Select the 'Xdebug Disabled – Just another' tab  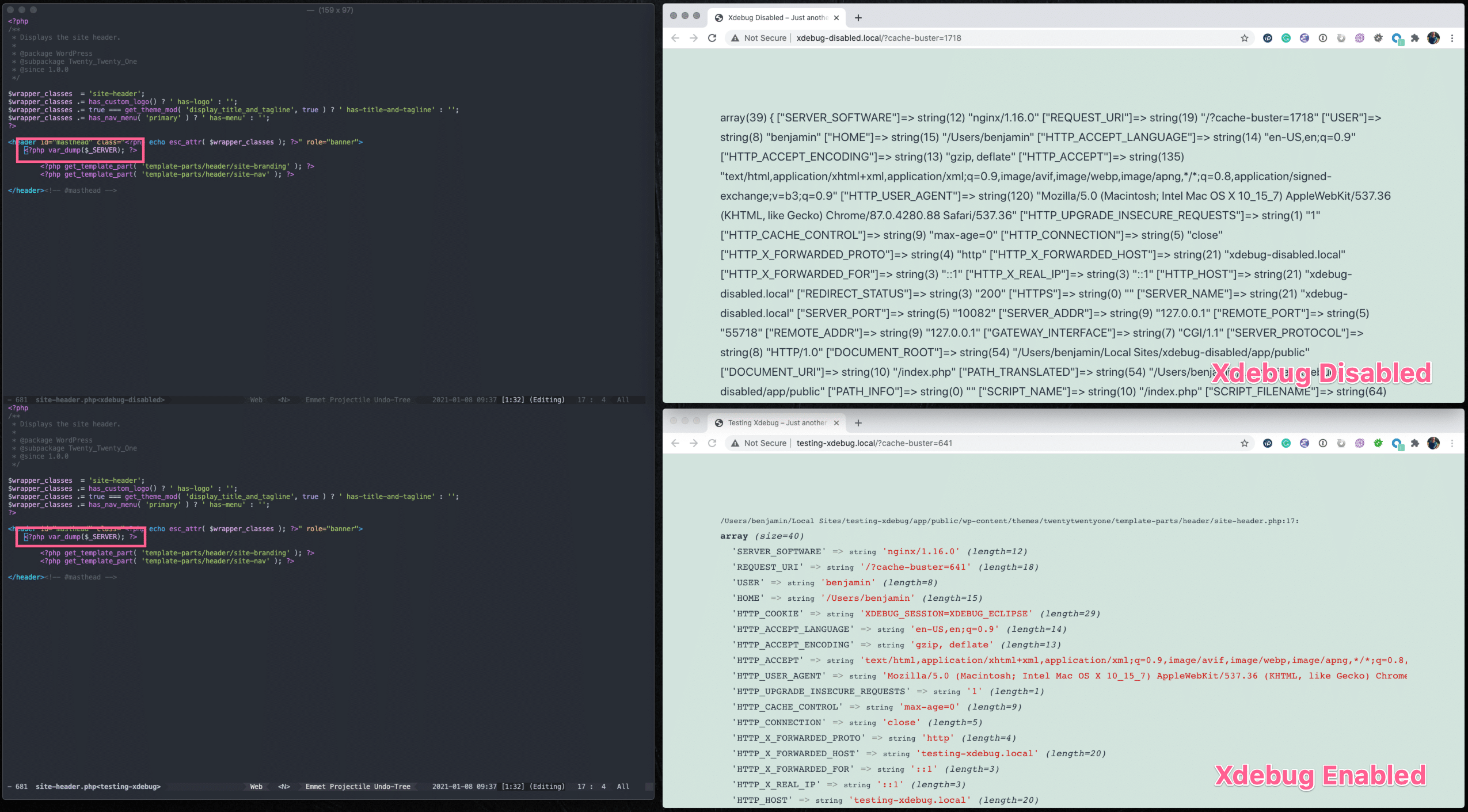click(777, 18)
